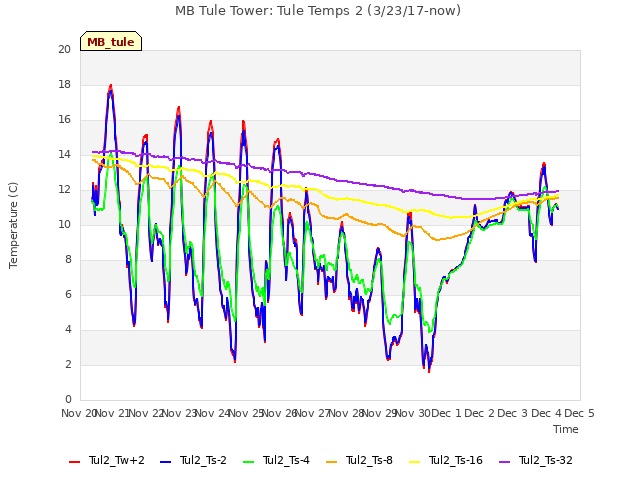
Task: Click the y-axis tick label 14
Action: [64, 155]
